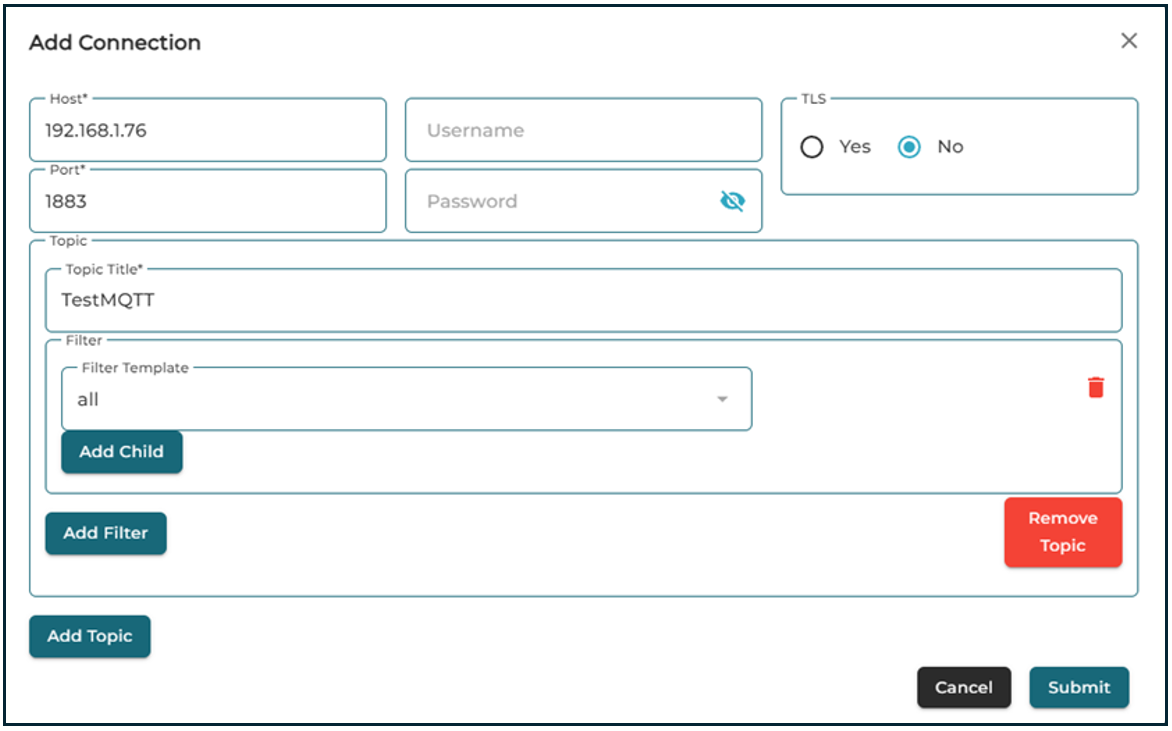
Task: Submit the connection form
Action: click(x=1078, y=687)
